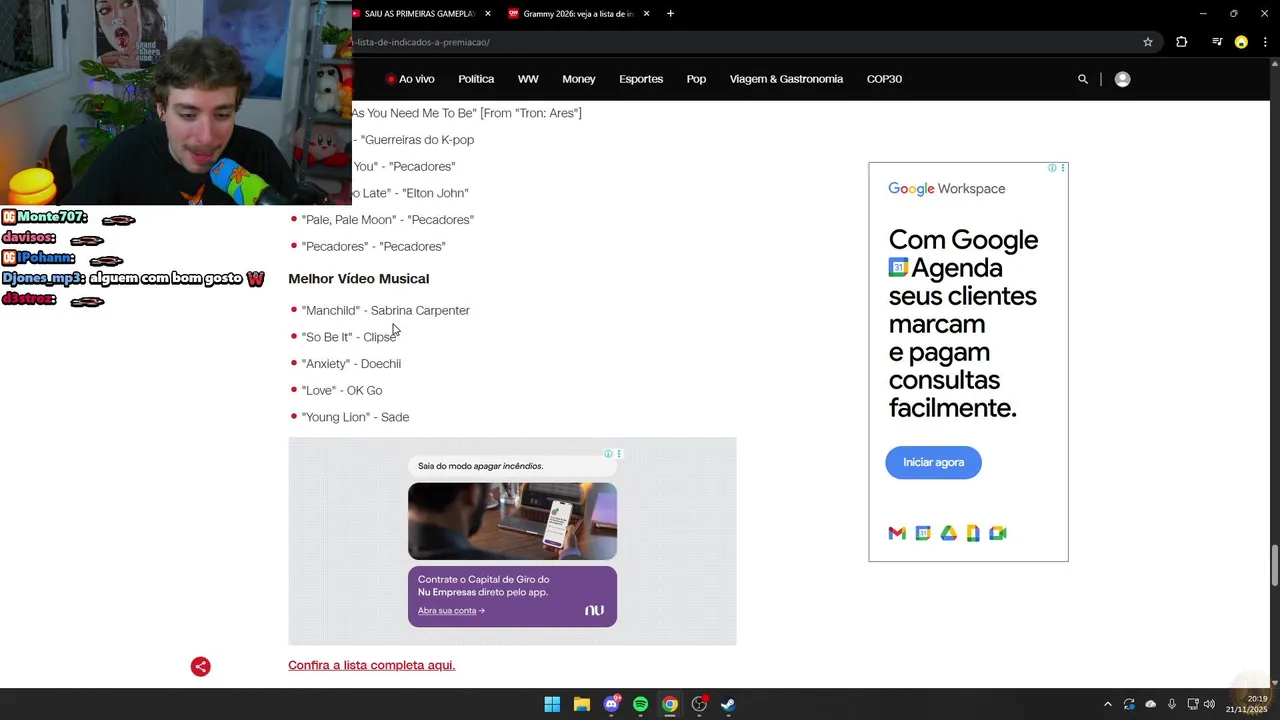Select the text '"Manchild" - Sabrina Carpenter'
The height and width of the screenshot is (720, 1280).
coord(385,310)
